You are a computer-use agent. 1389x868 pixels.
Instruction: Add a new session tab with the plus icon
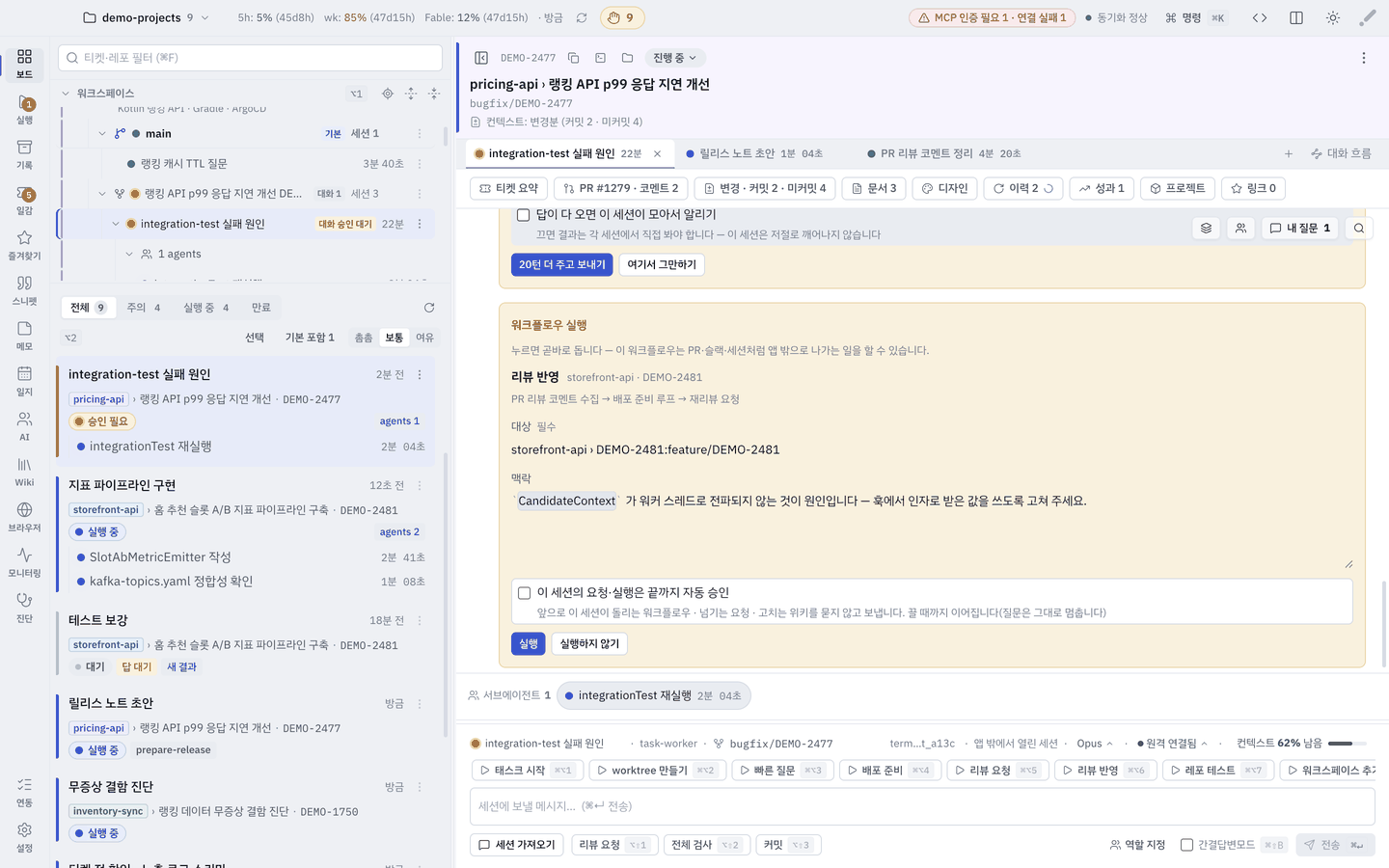(1289, 153)
